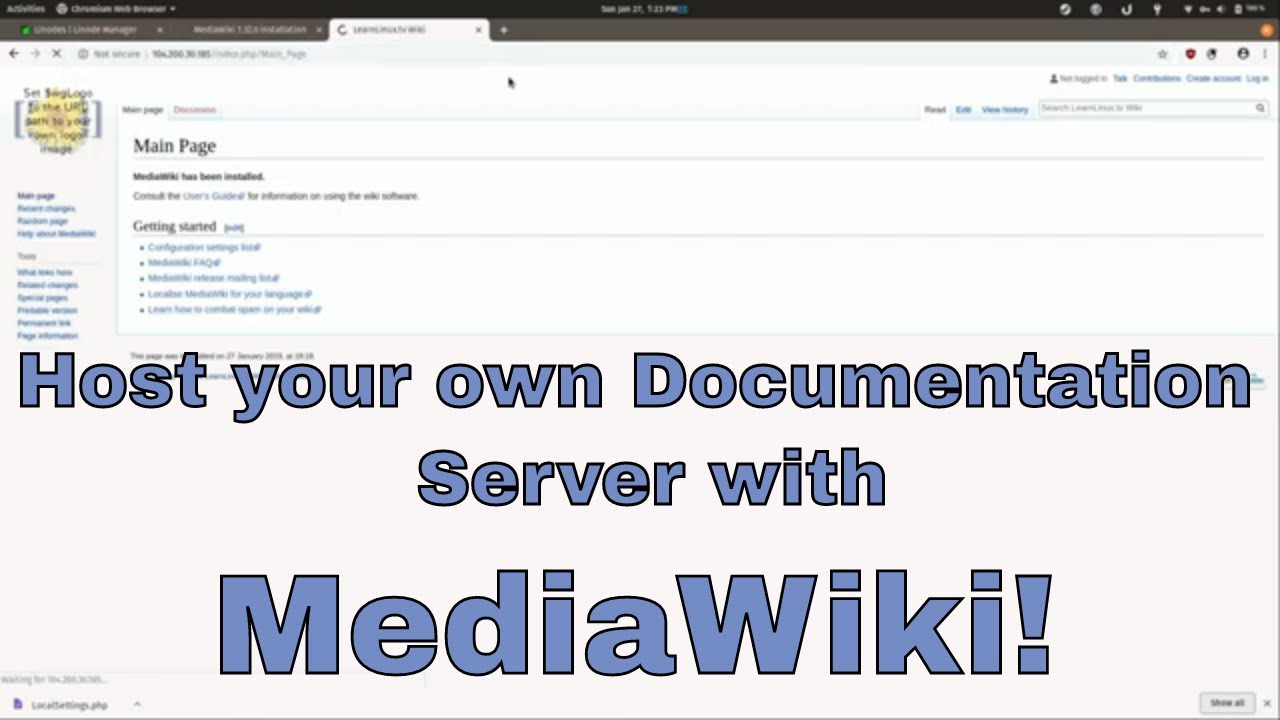Open the battery indicator in top bar
The width and height of the screenshot is (1280, 720).
(x=1249, y=9)
